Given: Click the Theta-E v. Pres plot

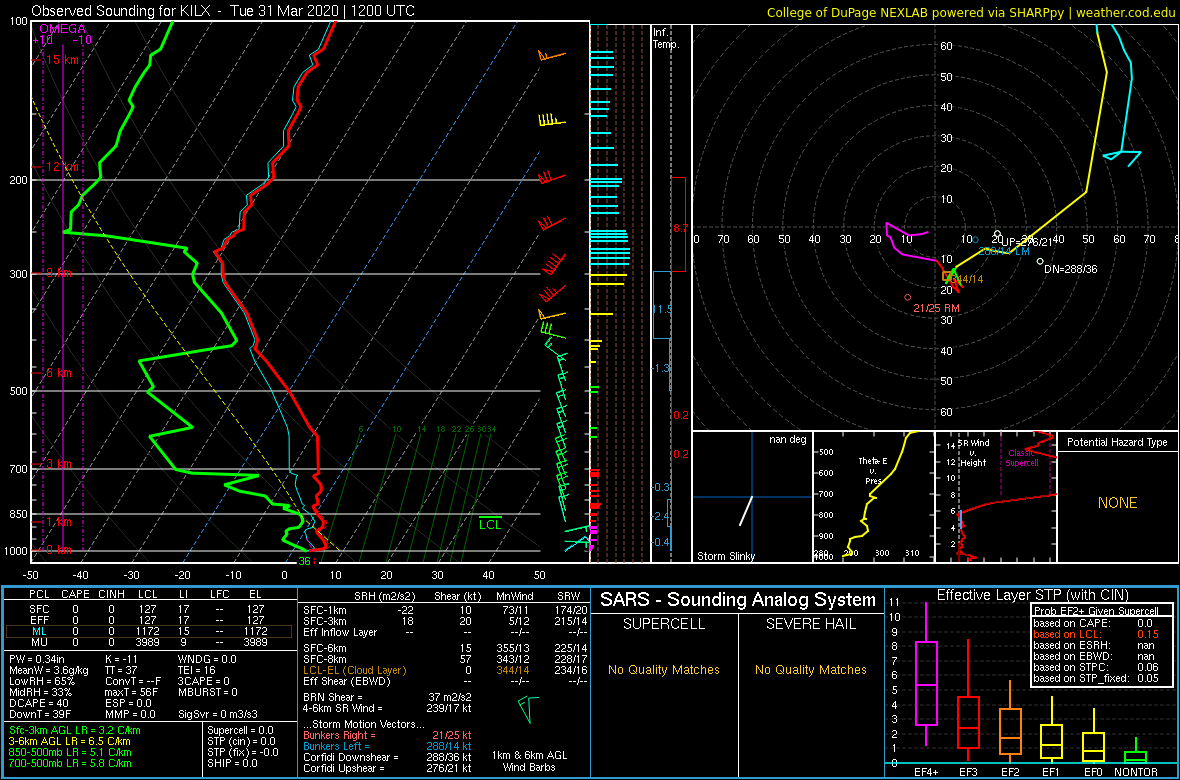Looking at the screenshot, I should pyautogui.click(x=872, y=497).
